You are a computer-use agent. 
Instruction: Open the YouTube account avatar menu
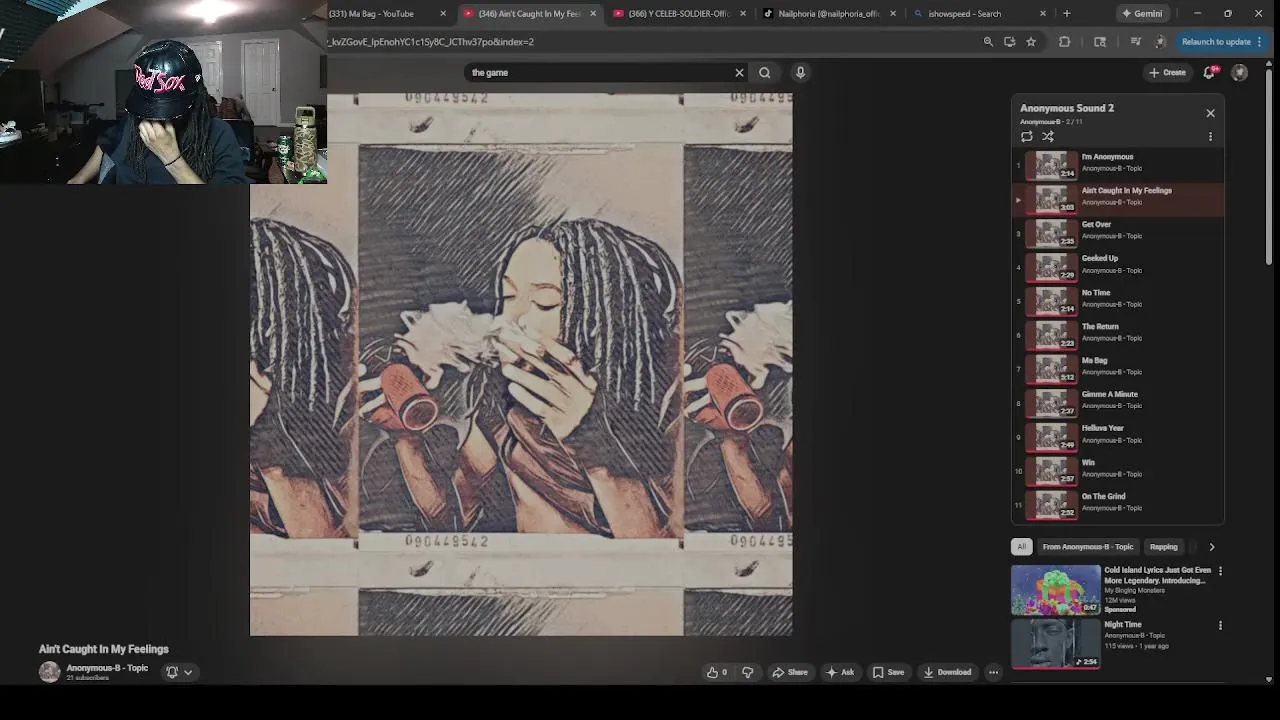point(1239,72)
